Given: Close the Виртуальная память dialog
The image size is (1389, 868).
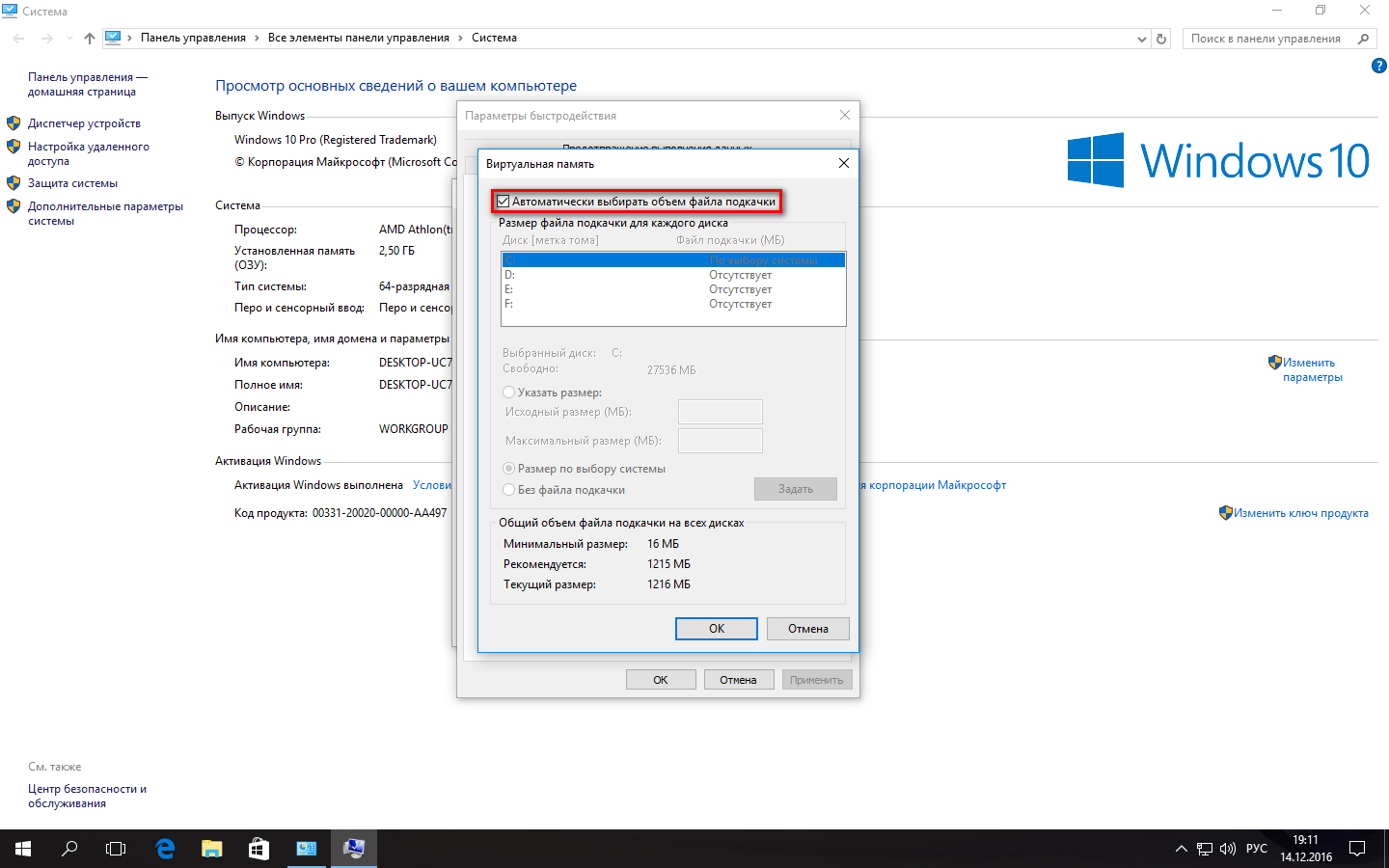Looking at the screenshot, I should (844, 163).
